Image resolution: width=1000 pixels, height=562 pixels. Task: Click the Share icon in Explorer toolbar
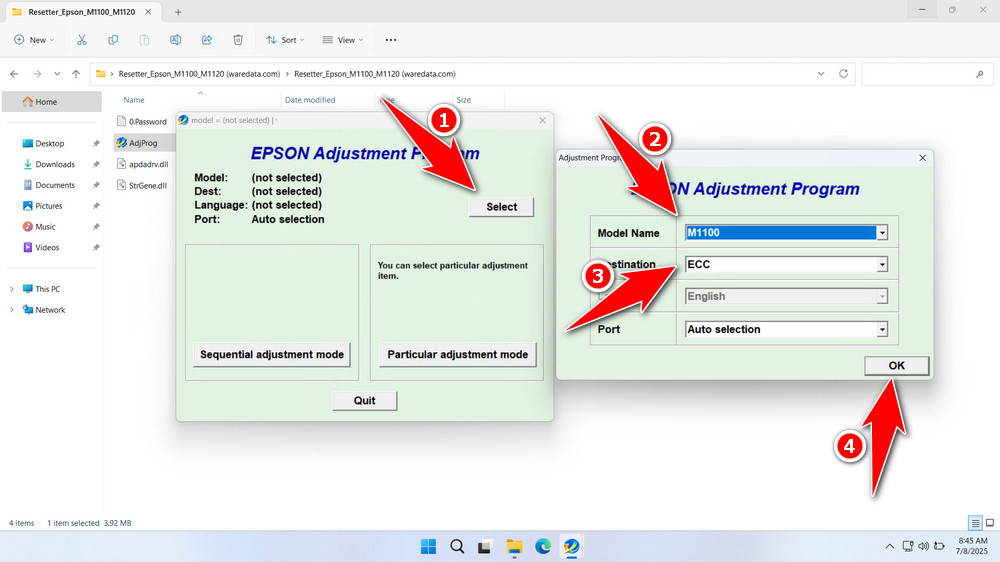tap(207, 40)
